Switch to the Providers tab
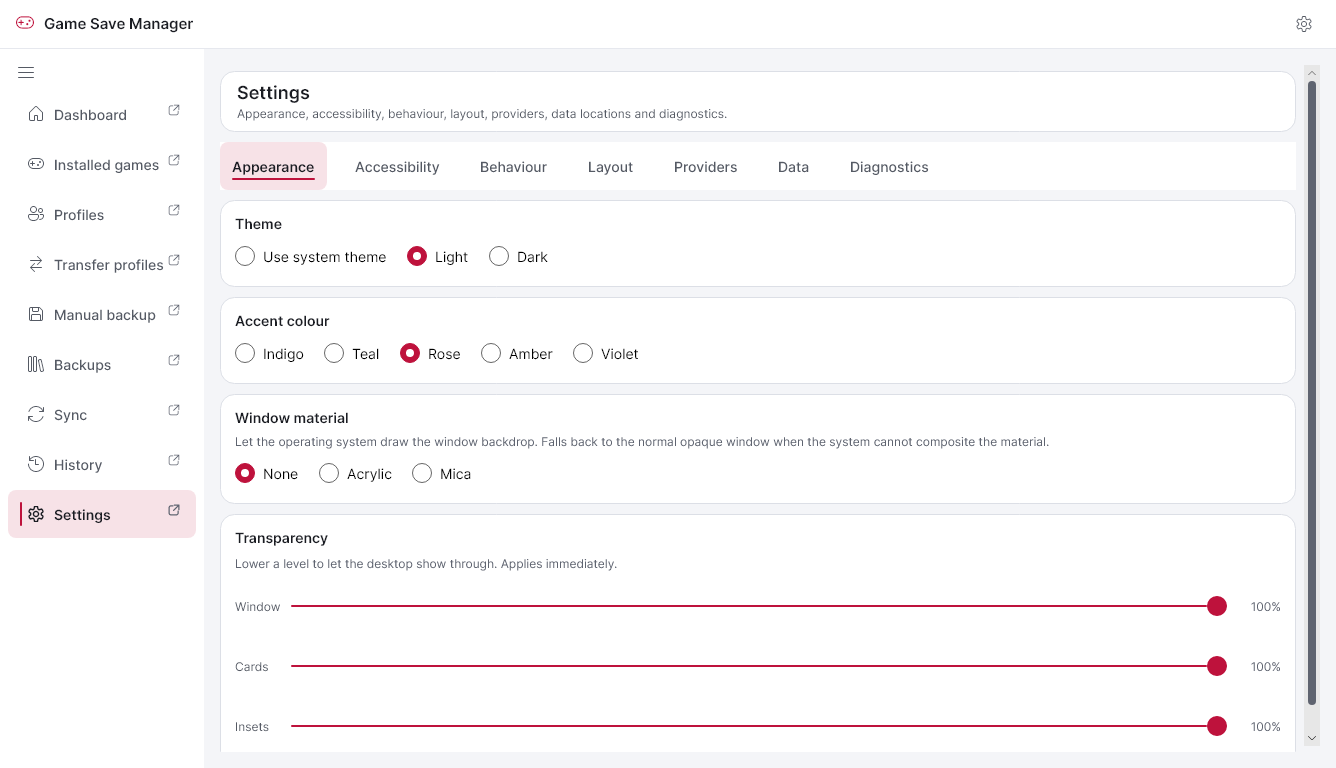The image size is (1336, 768). (x=705, y=167)
